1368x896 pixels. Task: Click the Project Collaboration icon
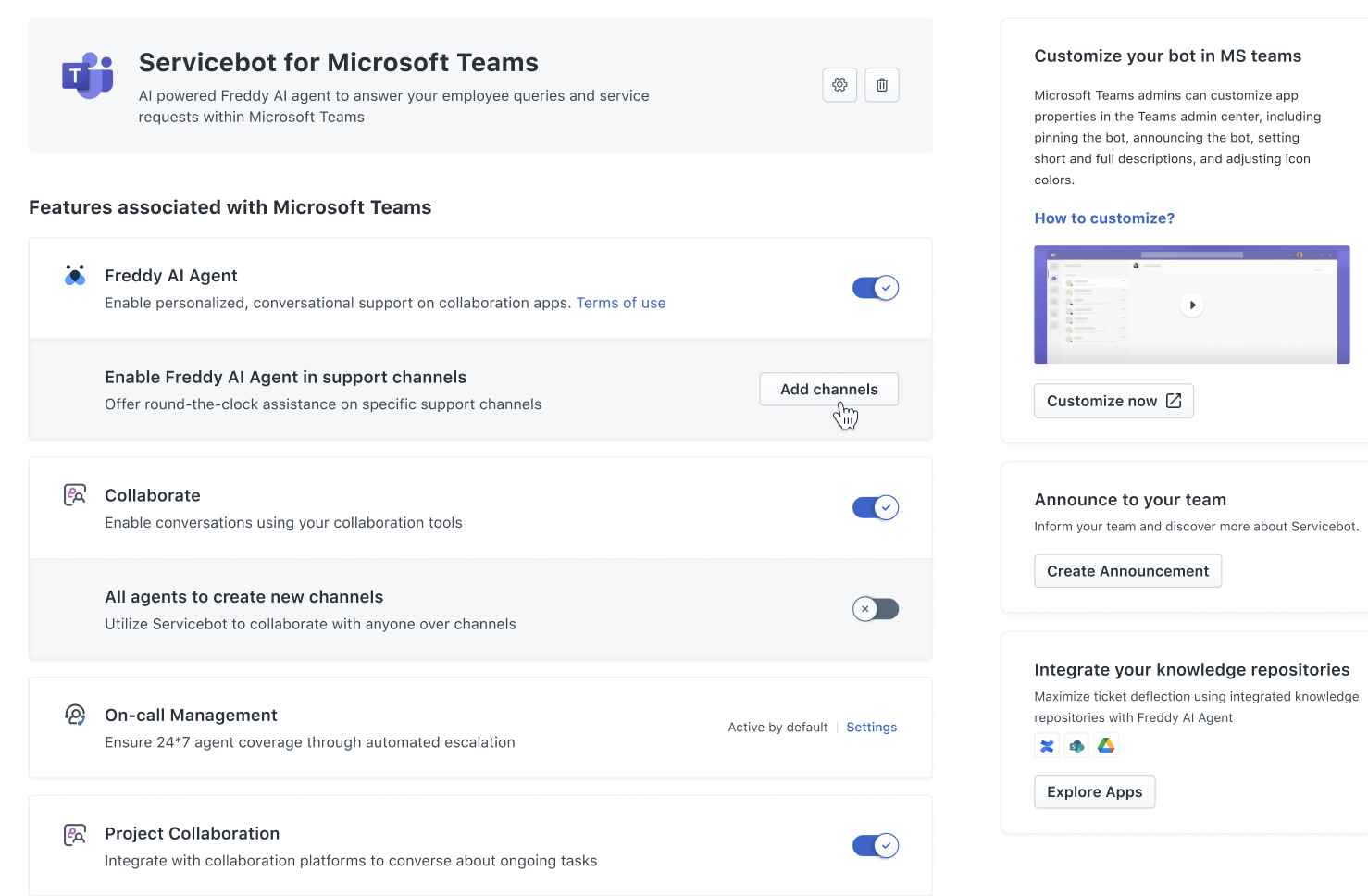tap(75, 835)
